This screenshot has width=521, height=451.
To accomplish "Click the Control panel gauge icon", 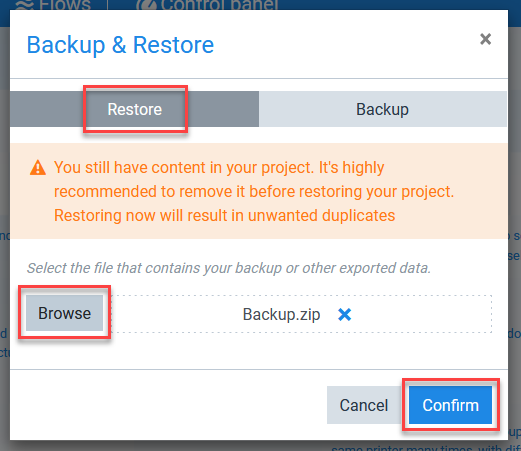I will (x=146, y=5).
